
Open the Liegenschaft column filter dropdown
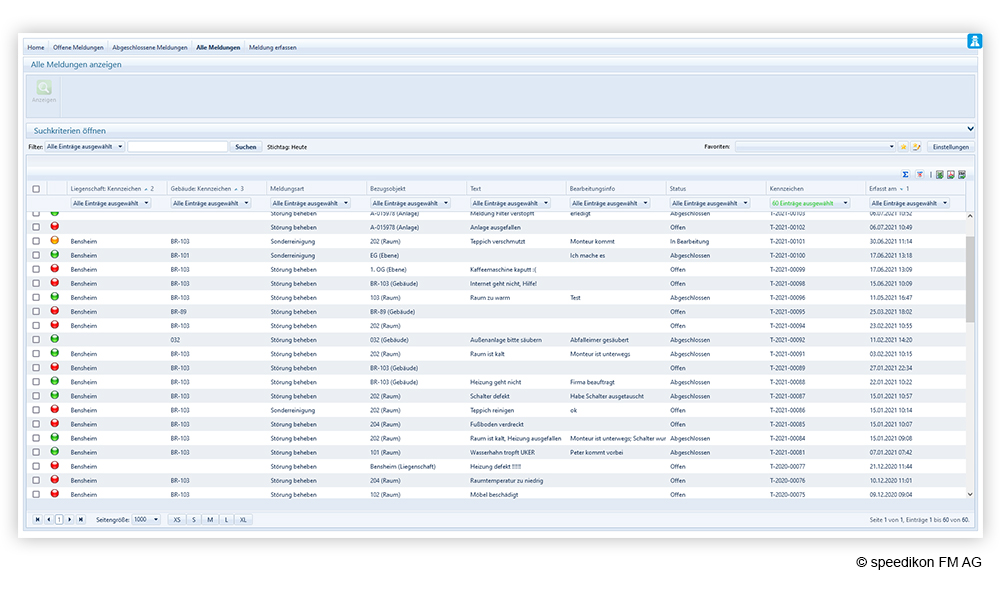110,203
